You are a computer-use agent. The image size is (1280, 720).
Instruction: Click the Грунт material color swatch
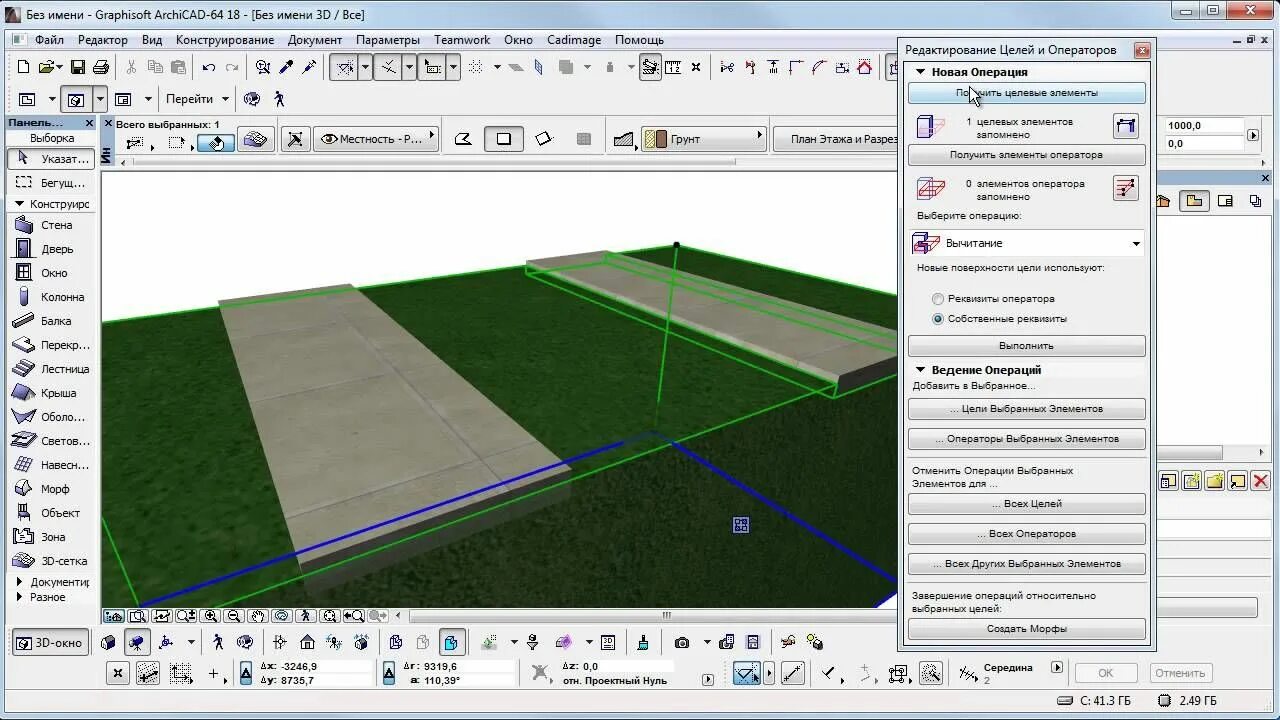coord(655,139)
